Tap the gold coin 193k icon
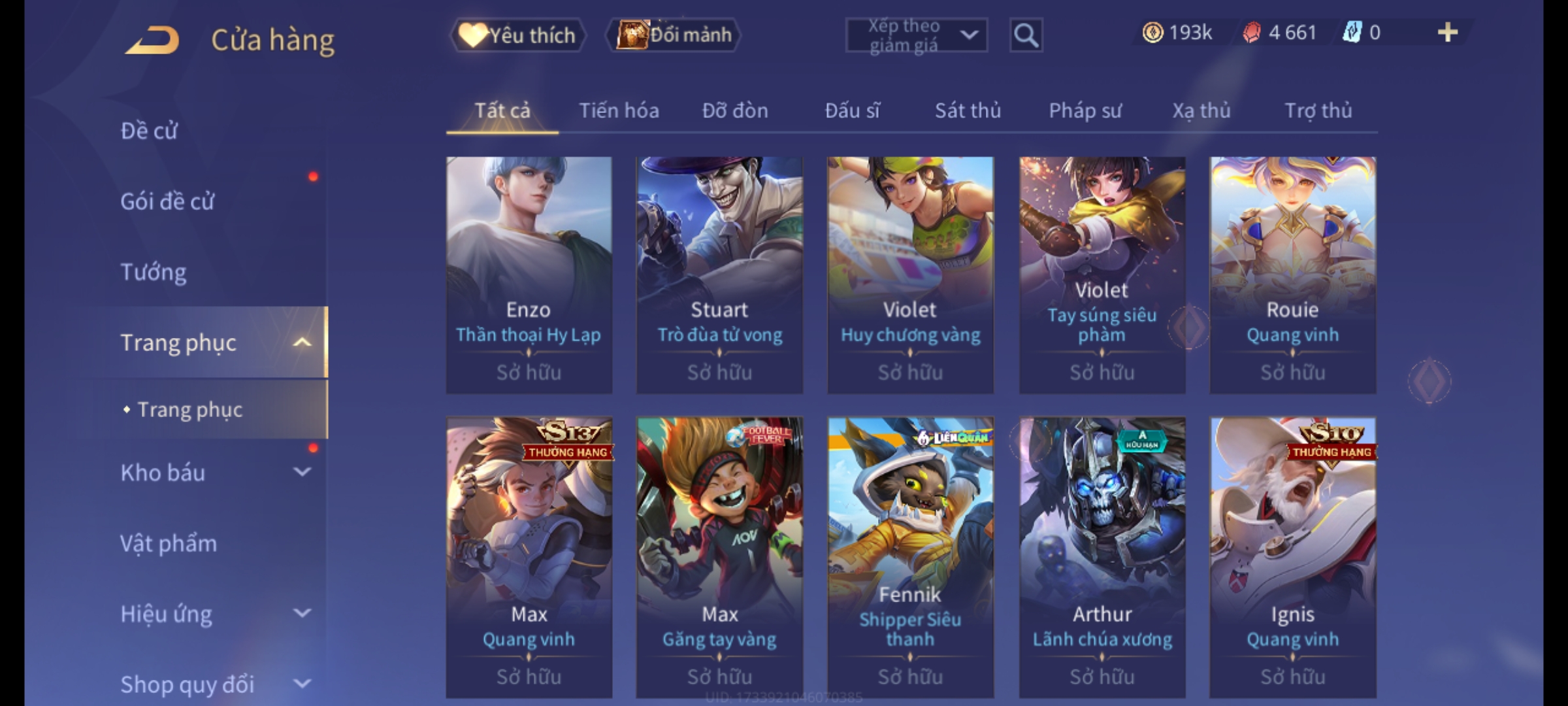The height and width of the screenshot is (706, 1568). click(x=1152, y=33)
